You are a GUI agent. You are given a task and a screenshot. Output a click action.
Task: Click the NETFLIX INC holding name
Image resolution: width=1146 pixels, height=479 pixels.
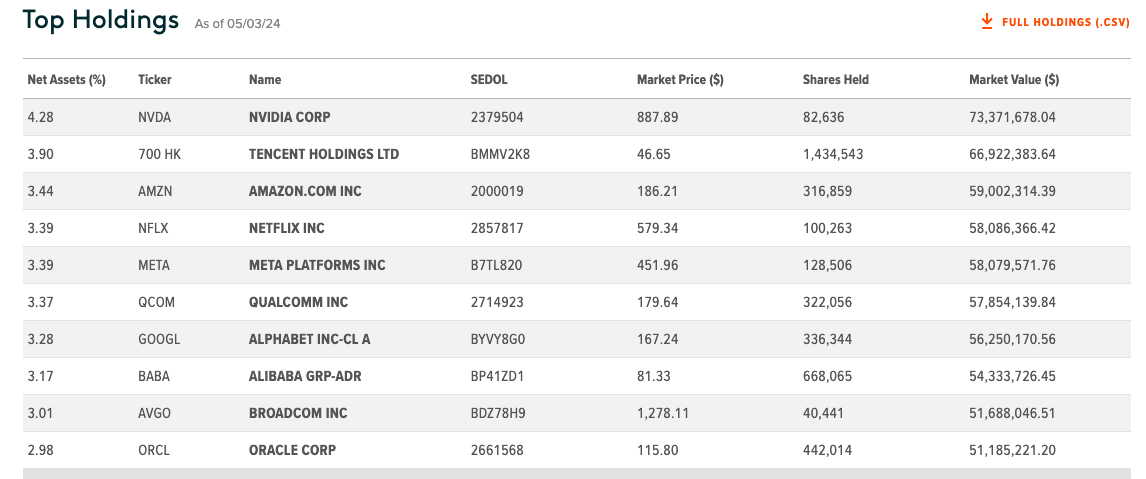tap(286, 228)
